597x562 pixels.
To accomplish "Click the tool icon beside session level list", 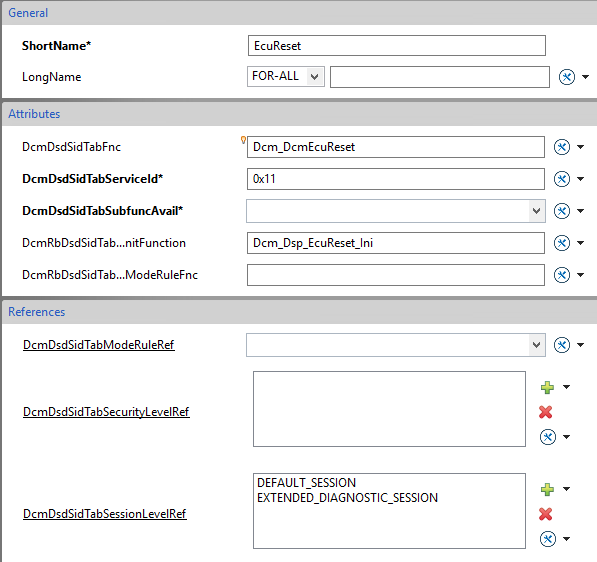I will [x=548, y=539].
